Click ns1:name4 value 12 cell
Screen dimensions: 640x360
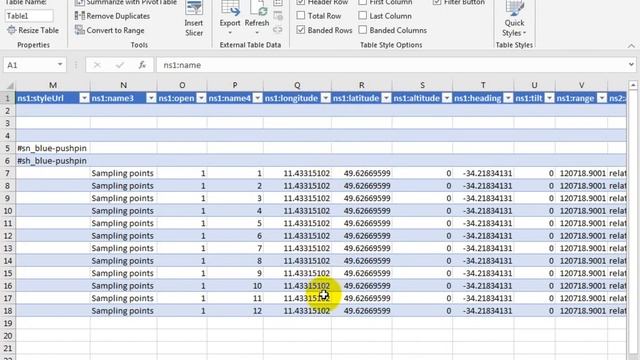[235, 311]
